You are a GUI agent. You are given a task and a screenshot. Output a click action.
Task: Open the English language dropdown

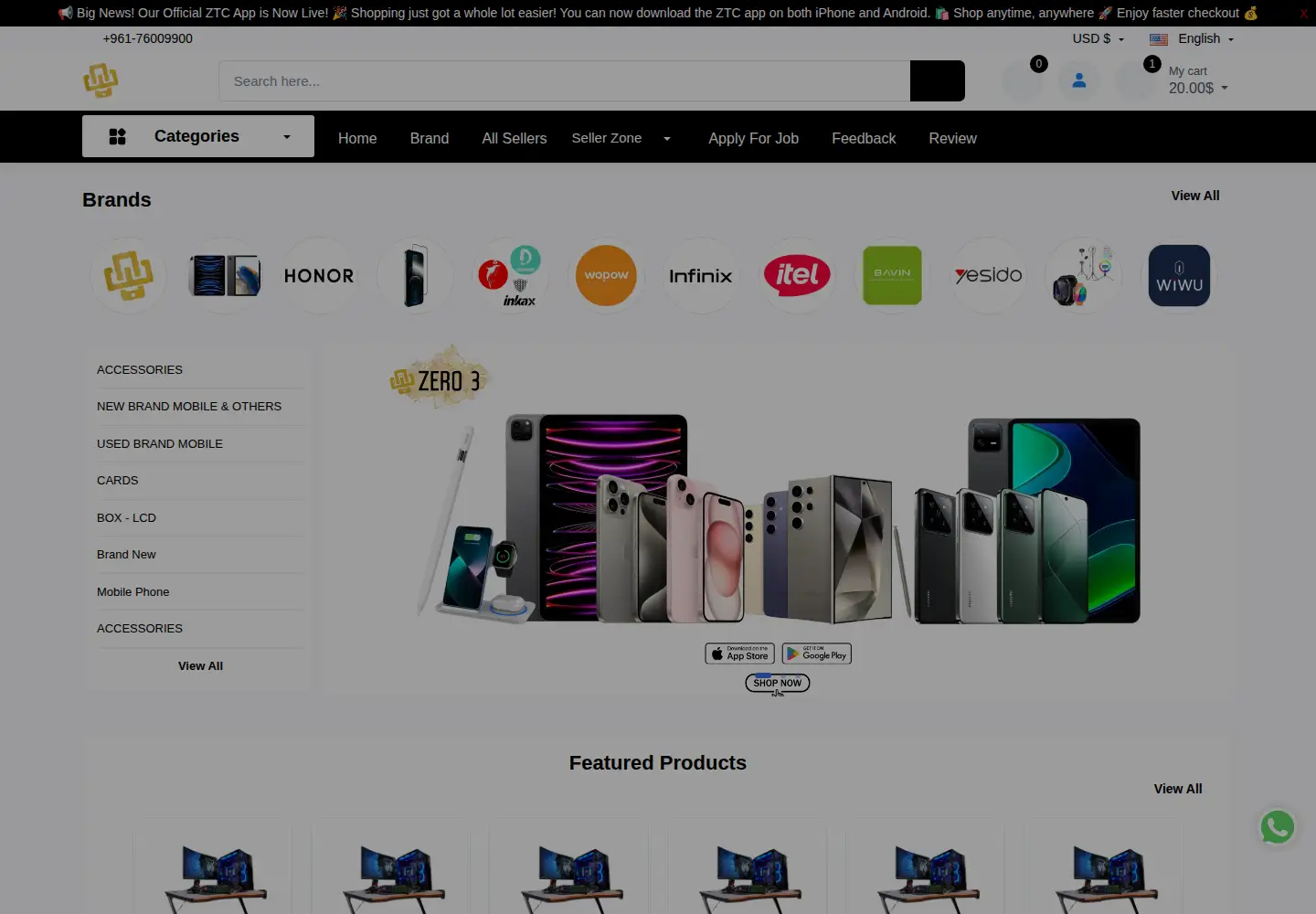[1192, 38]
